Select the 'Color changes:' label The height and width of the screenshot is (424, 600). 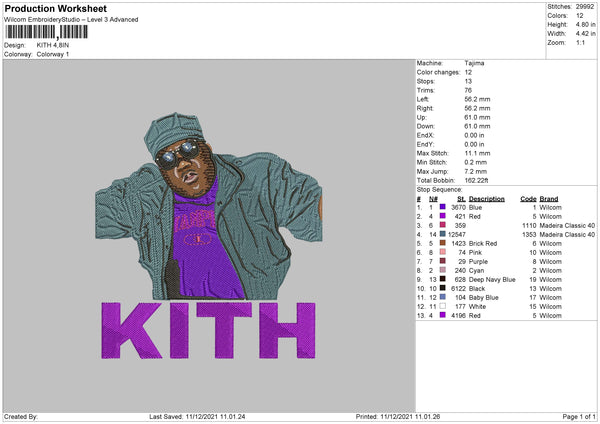(x=438, y=72)
